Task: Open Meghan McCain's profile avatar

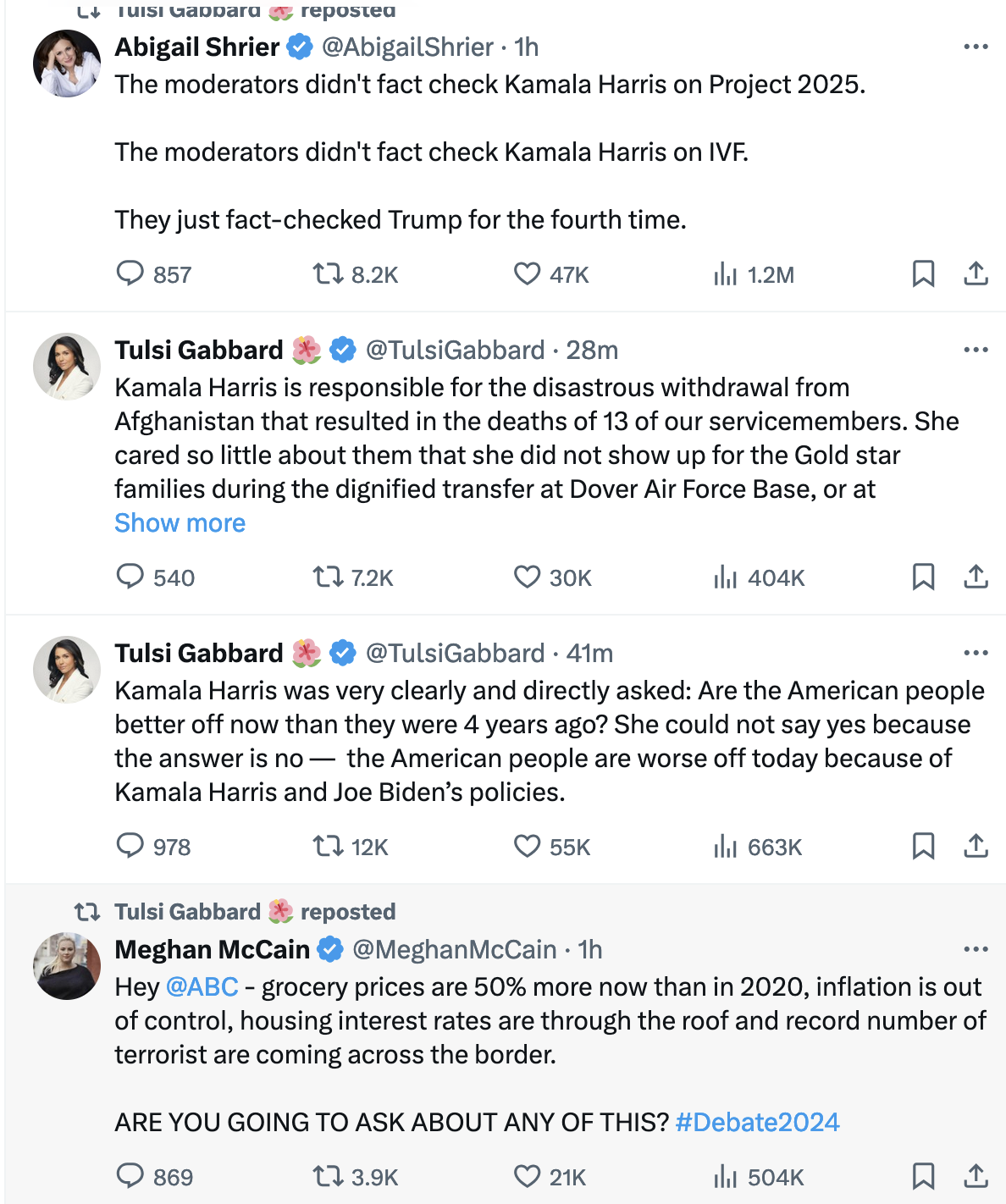Action: click(x=67, y=966)
